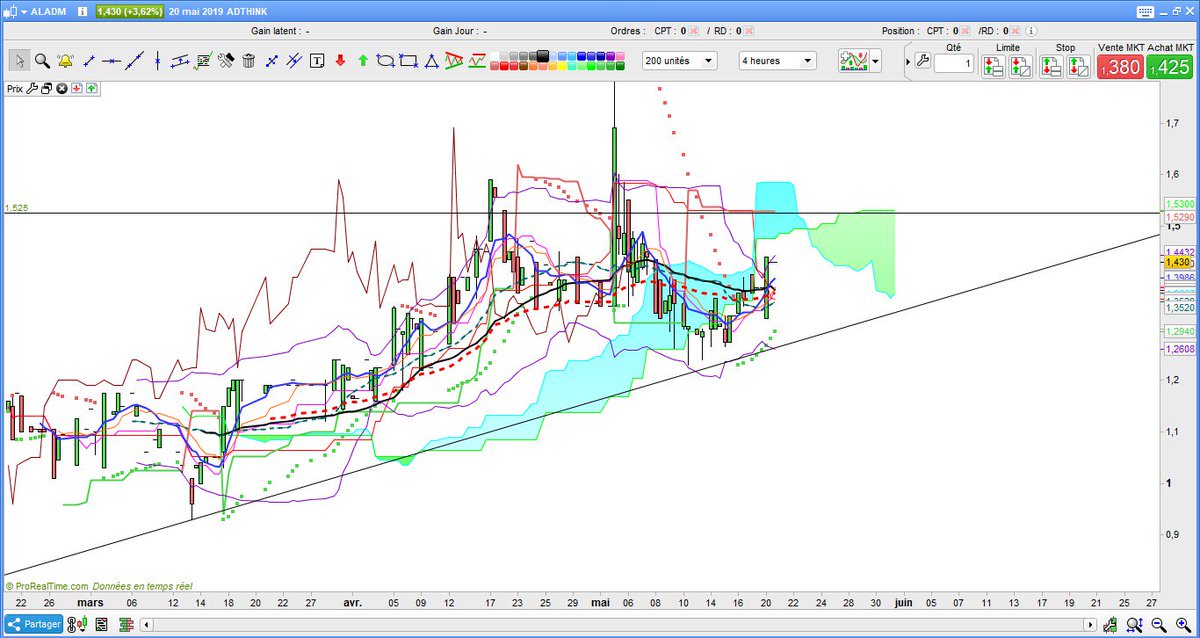Click the ProRealTime.com link
The height and width of the screenshot is (638, 1200).
[51, 586]
